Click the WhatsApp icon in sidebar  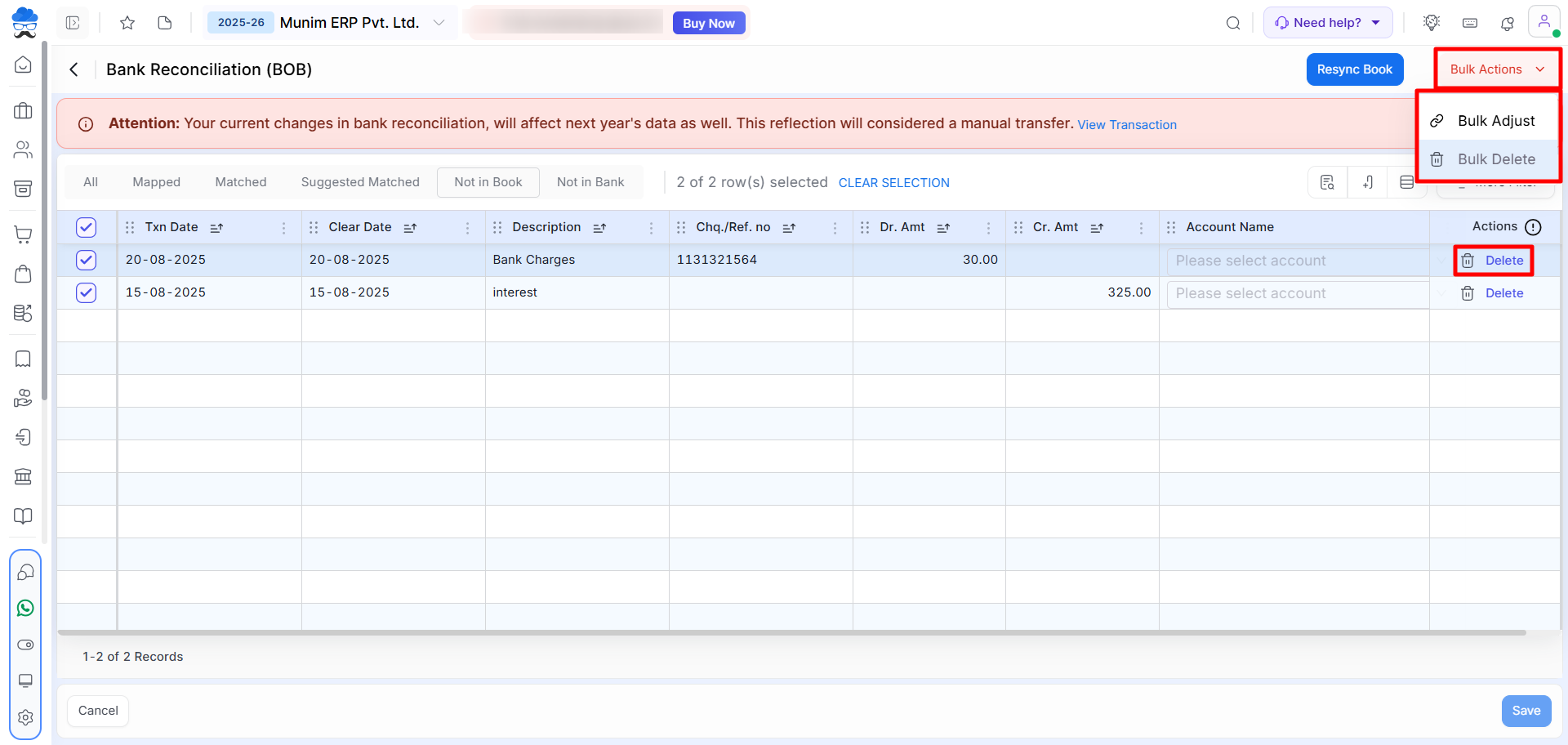[x=25, y=608]
